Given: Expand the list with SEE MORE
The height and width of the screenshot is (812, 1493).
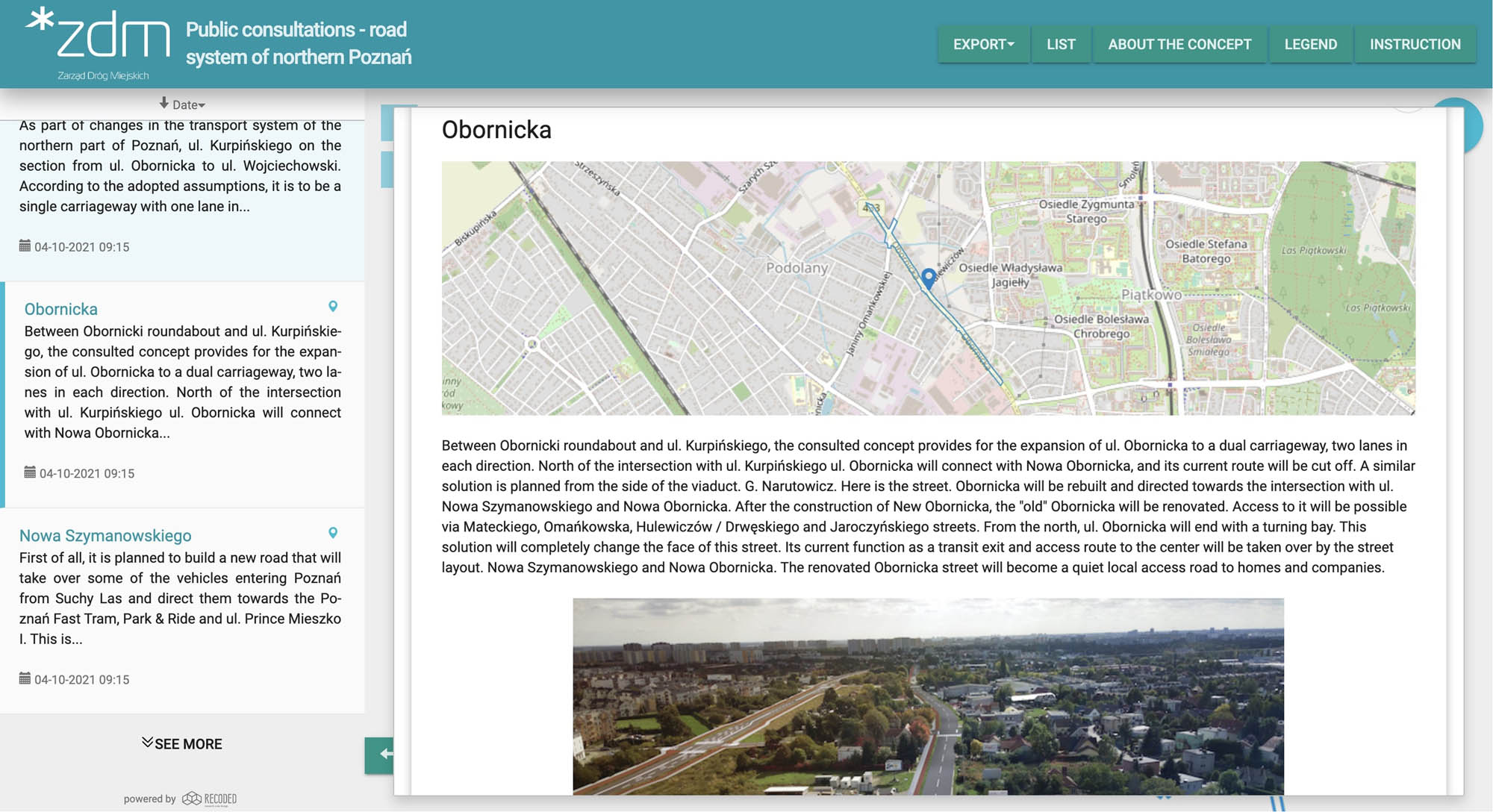Looking at the screenshot, I should click(182, 743).
